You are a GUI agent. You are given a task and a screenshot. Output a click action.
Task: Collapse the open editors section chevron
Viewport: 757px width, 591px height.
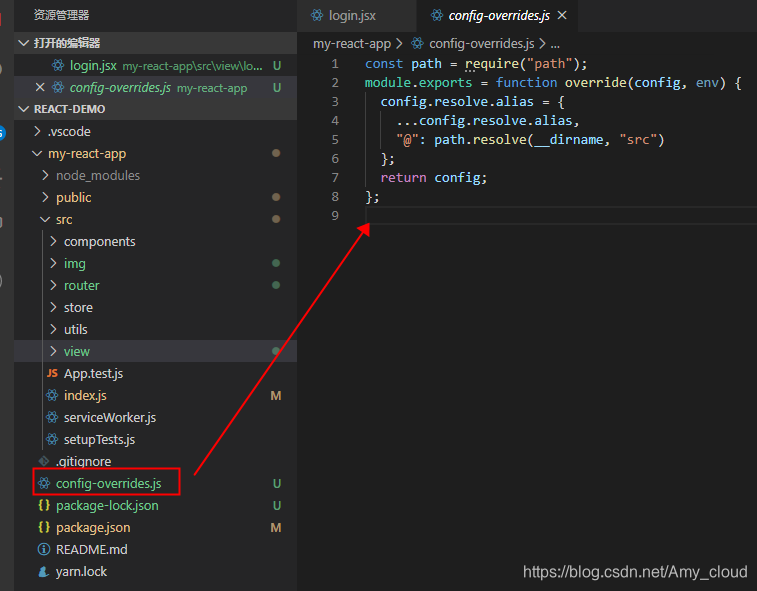[x=23, y=43]
